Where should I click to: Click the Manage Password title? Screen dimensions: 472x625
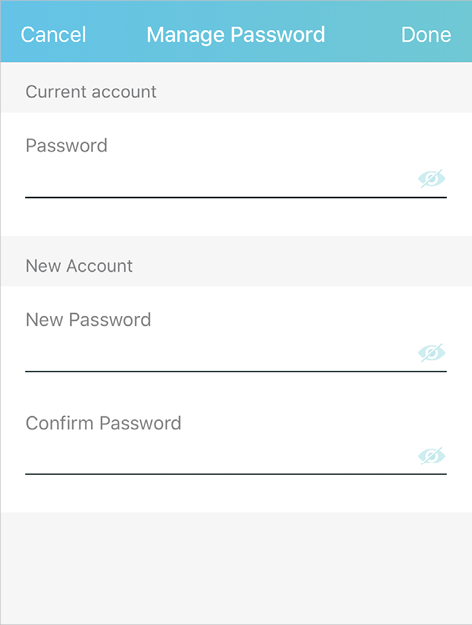tap(236, 35)
